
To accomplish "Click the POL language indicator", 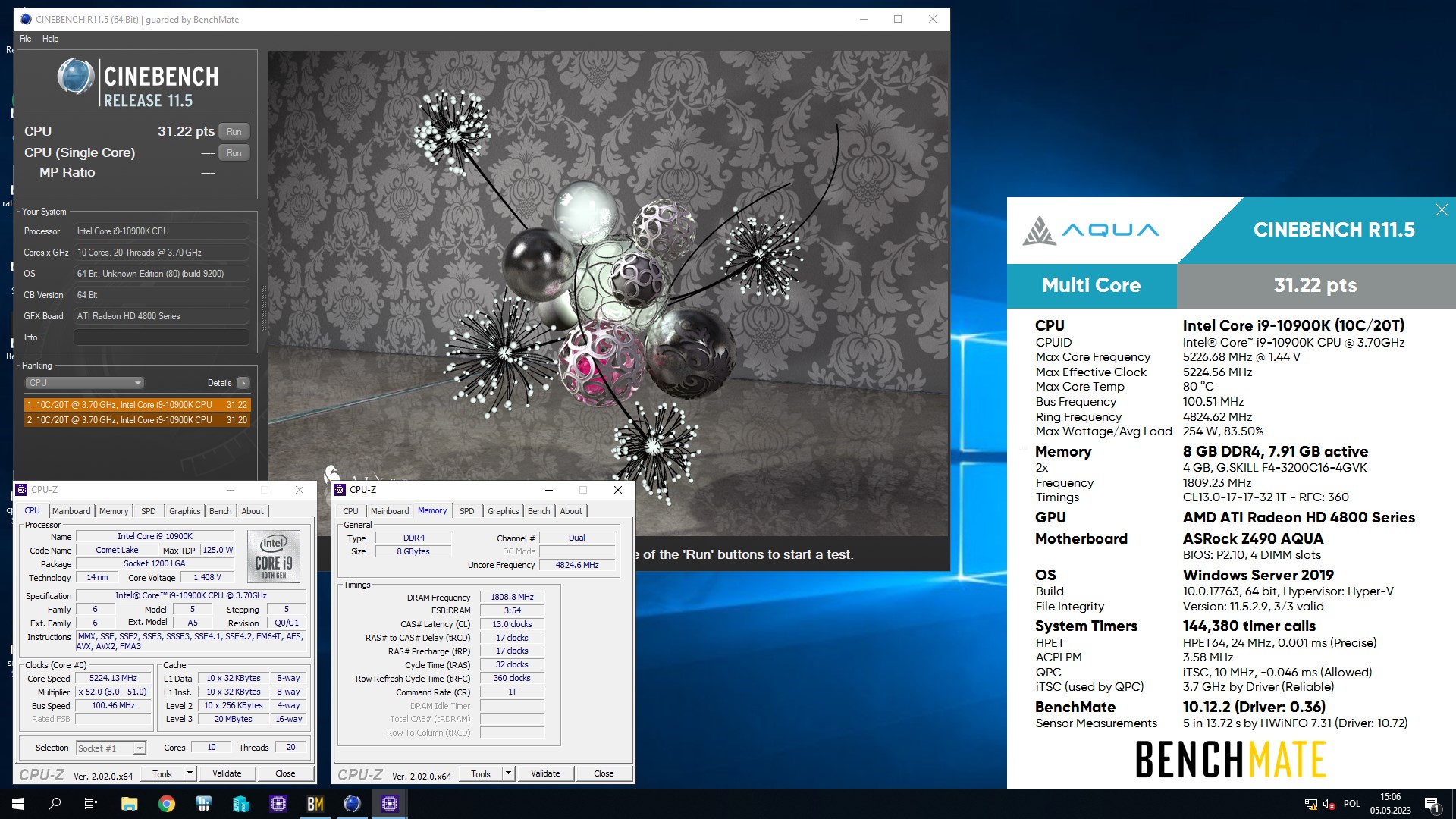I will tap(1352, 804).
